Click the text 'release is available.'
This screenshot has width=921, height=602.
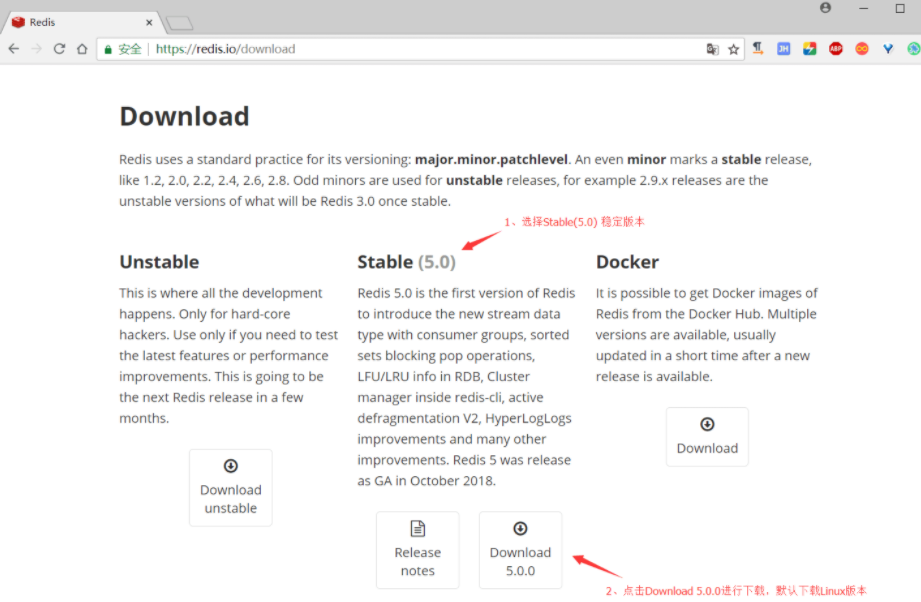[654, 376]
